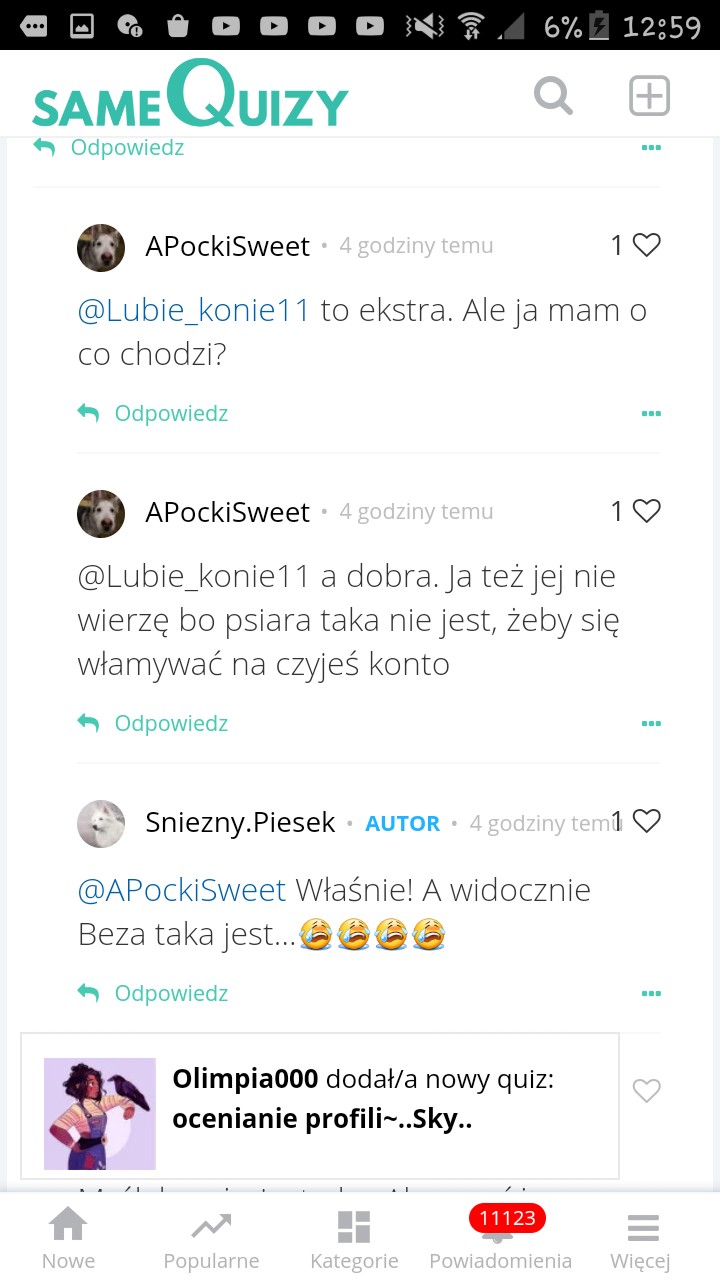The height and width of the screenshot is (1280, 720).
Task: Open the search magnifier icon
Action: pos(553,97)
